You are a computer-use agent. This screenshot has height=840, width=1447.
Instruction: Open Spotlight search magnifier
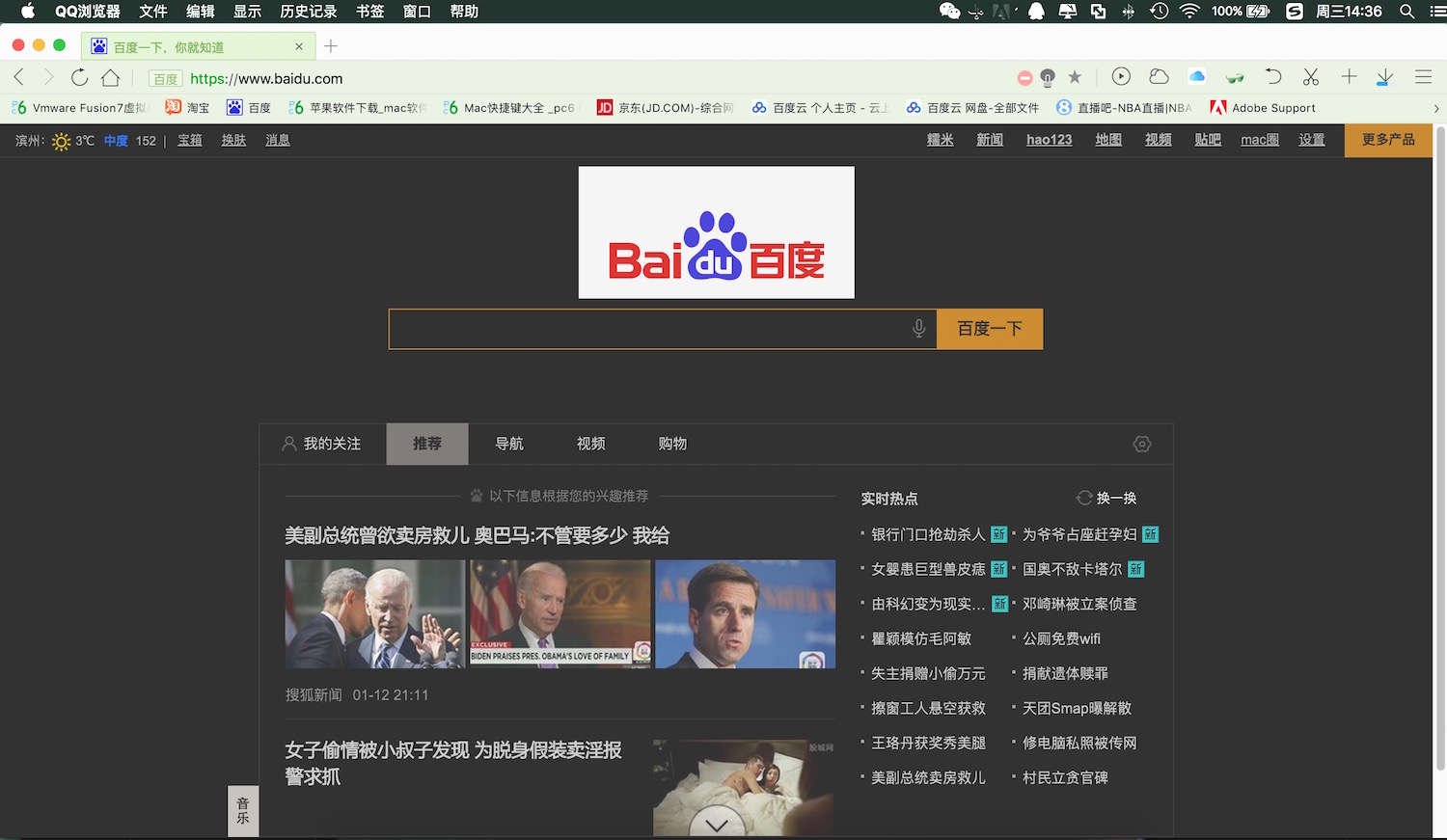click(x=1407, y=12)
